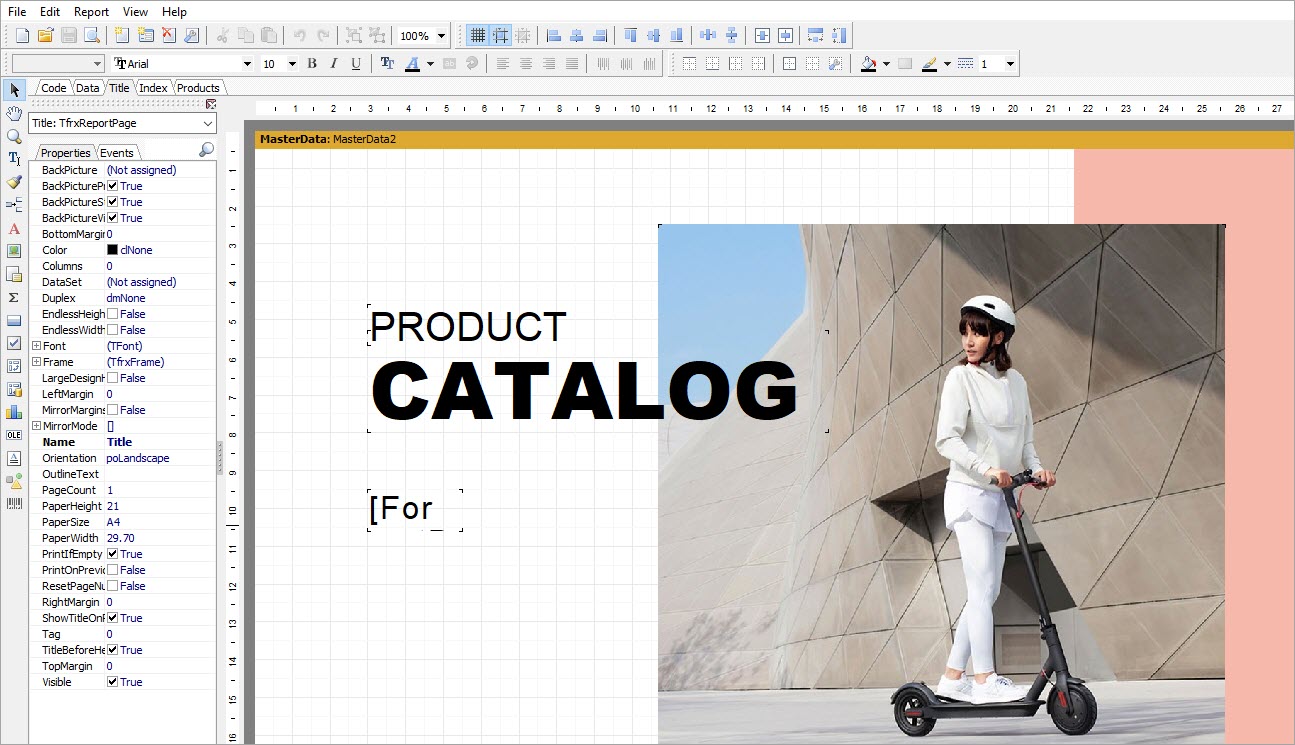
Task: Open the object selector dropdown showing TfrxReportPage
Action: 208,123
